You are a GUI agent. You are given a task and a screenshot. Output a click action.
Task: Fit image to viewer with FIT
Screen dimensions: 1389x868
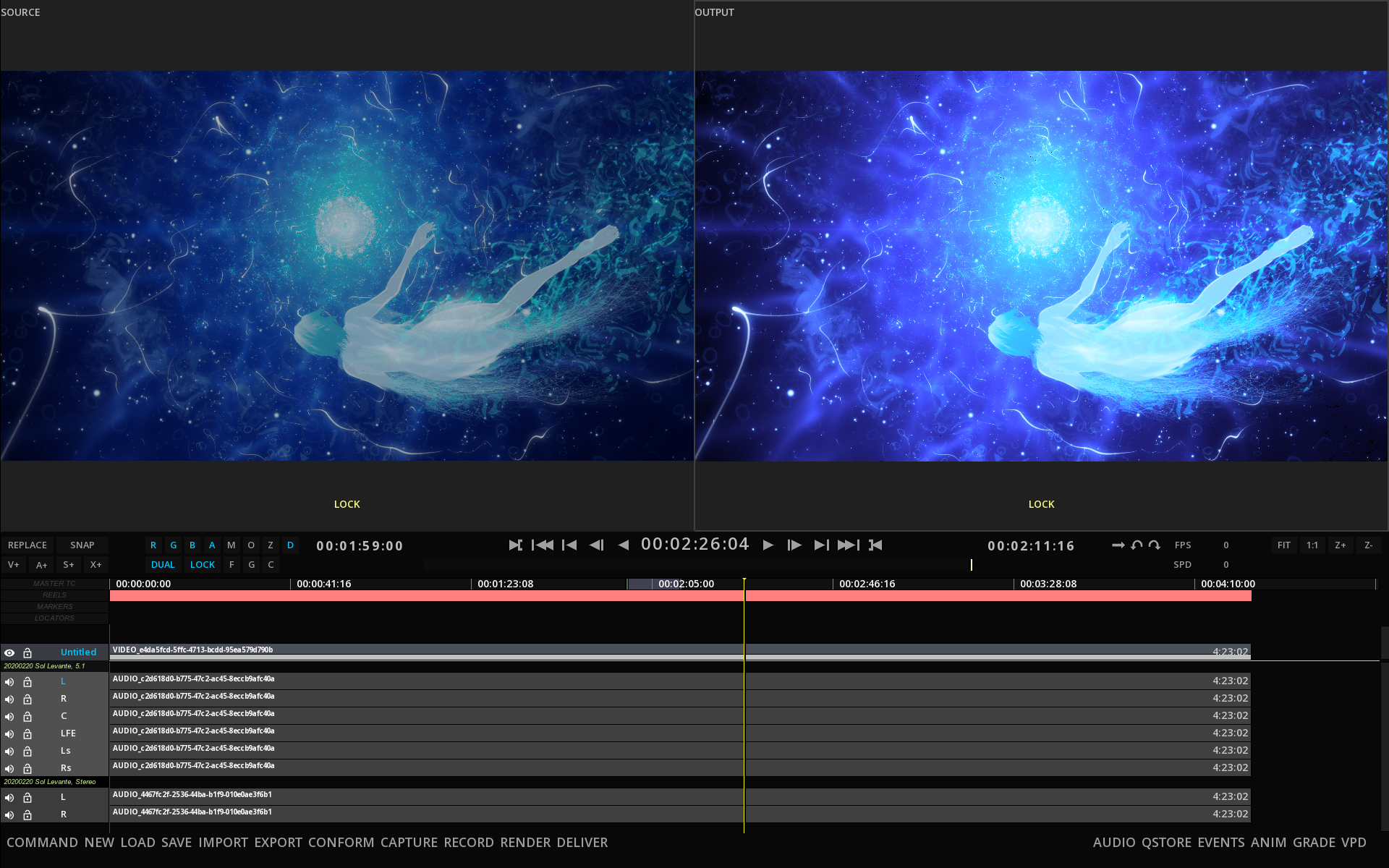[1284, 545]
